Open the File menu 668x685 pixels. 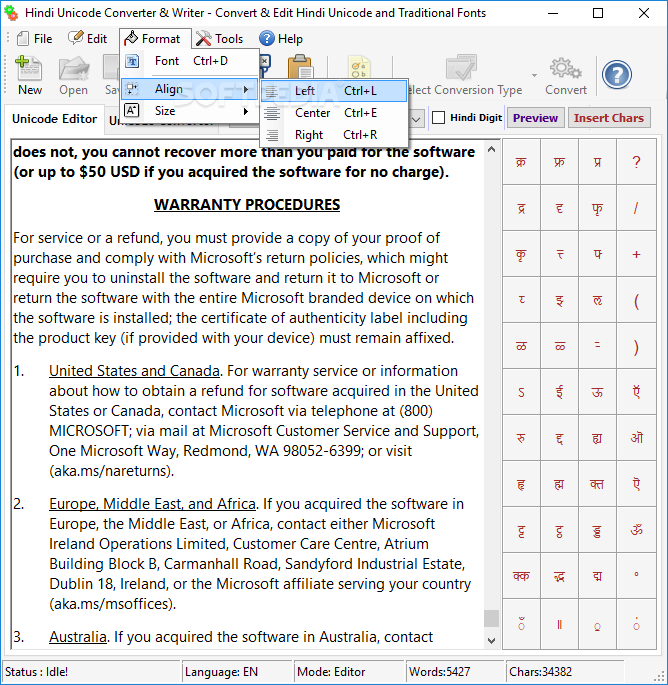[x=35, y=39]
